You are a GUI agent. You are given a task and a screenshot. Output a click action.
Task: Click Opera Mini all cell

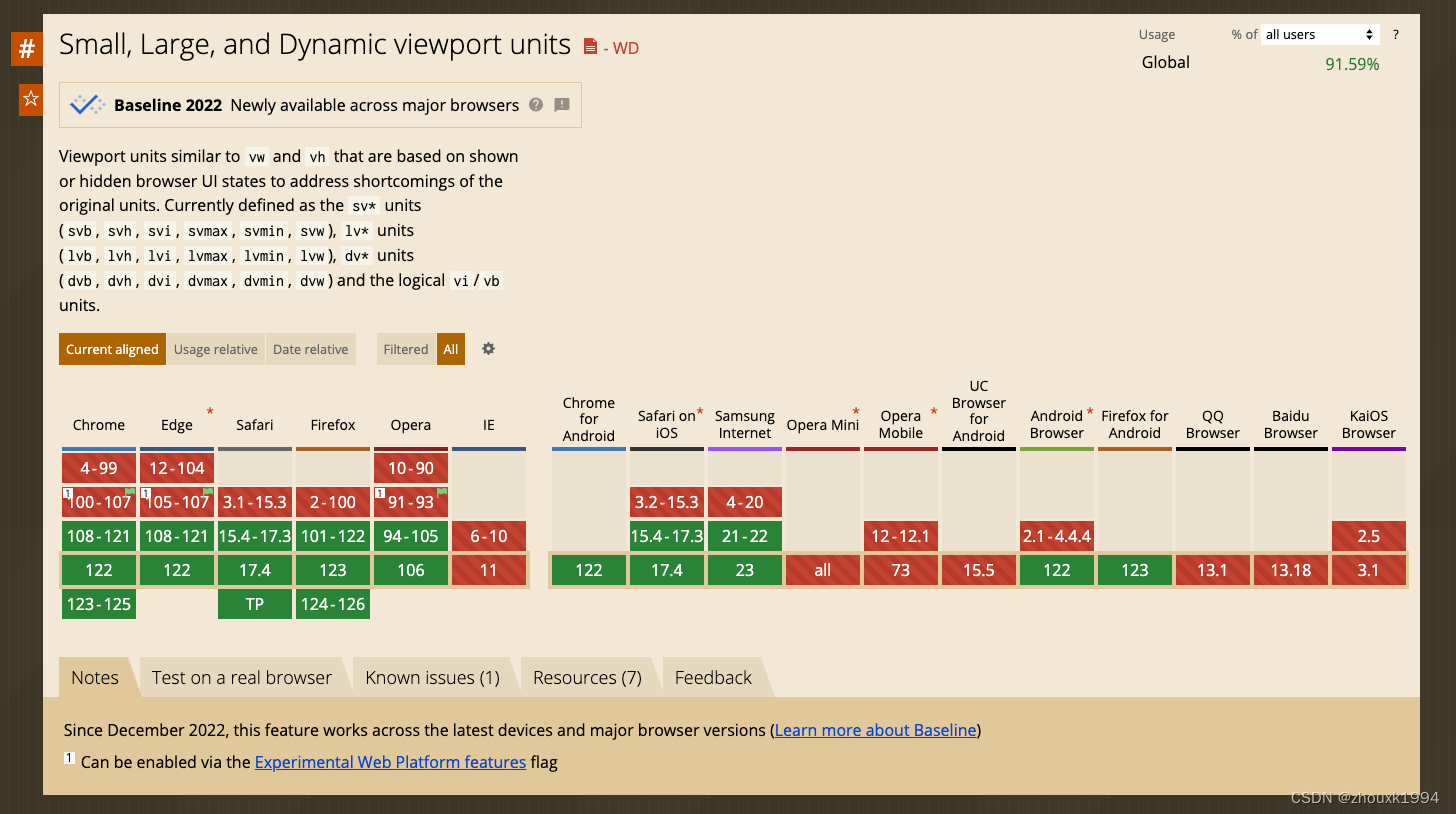pos(823,570)
